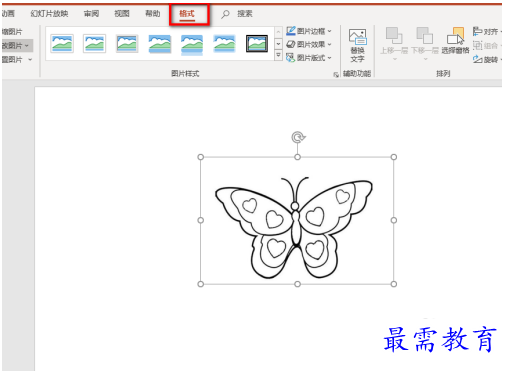Click the top-middle resize handle of the picture
The height and width of the screenshot is (371, 505).
coord(297,157)
